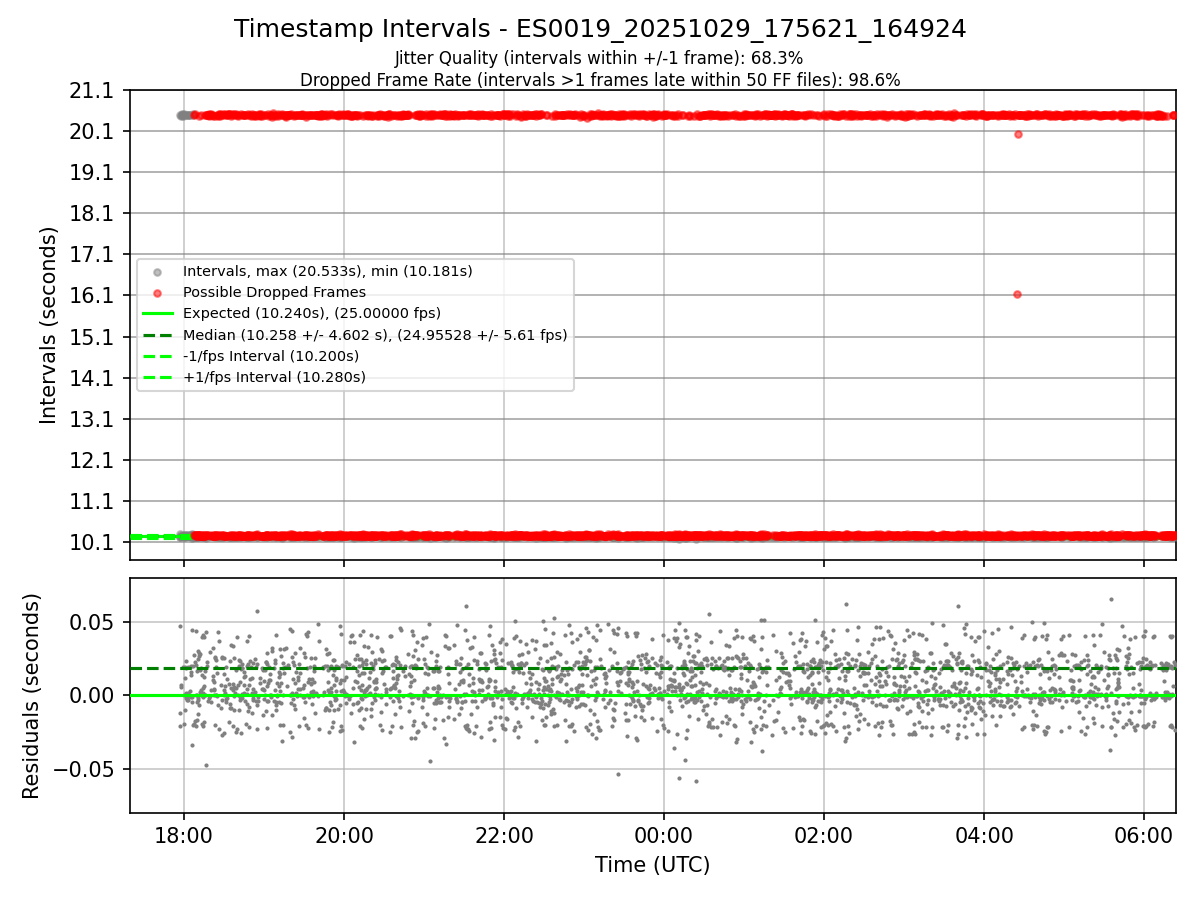The height and width of the screenshot is (900, 1200).
Task: Click legend entry 'Intervals, max (20.533s), min (10.181s)'
Action: (x=328, y=271)
